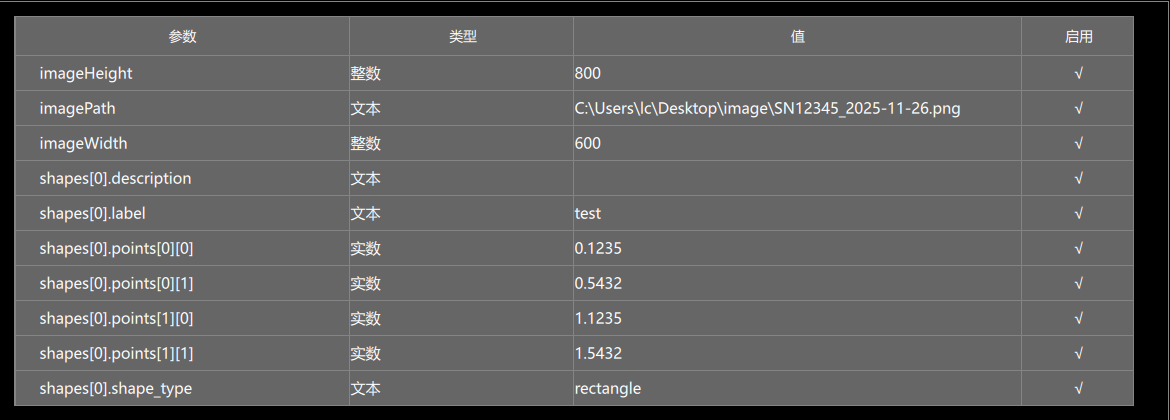Toggle enabled checkmark for shapes[0].label
The height and width of the screenshot is (420, 1170).
click(1078, 213)
